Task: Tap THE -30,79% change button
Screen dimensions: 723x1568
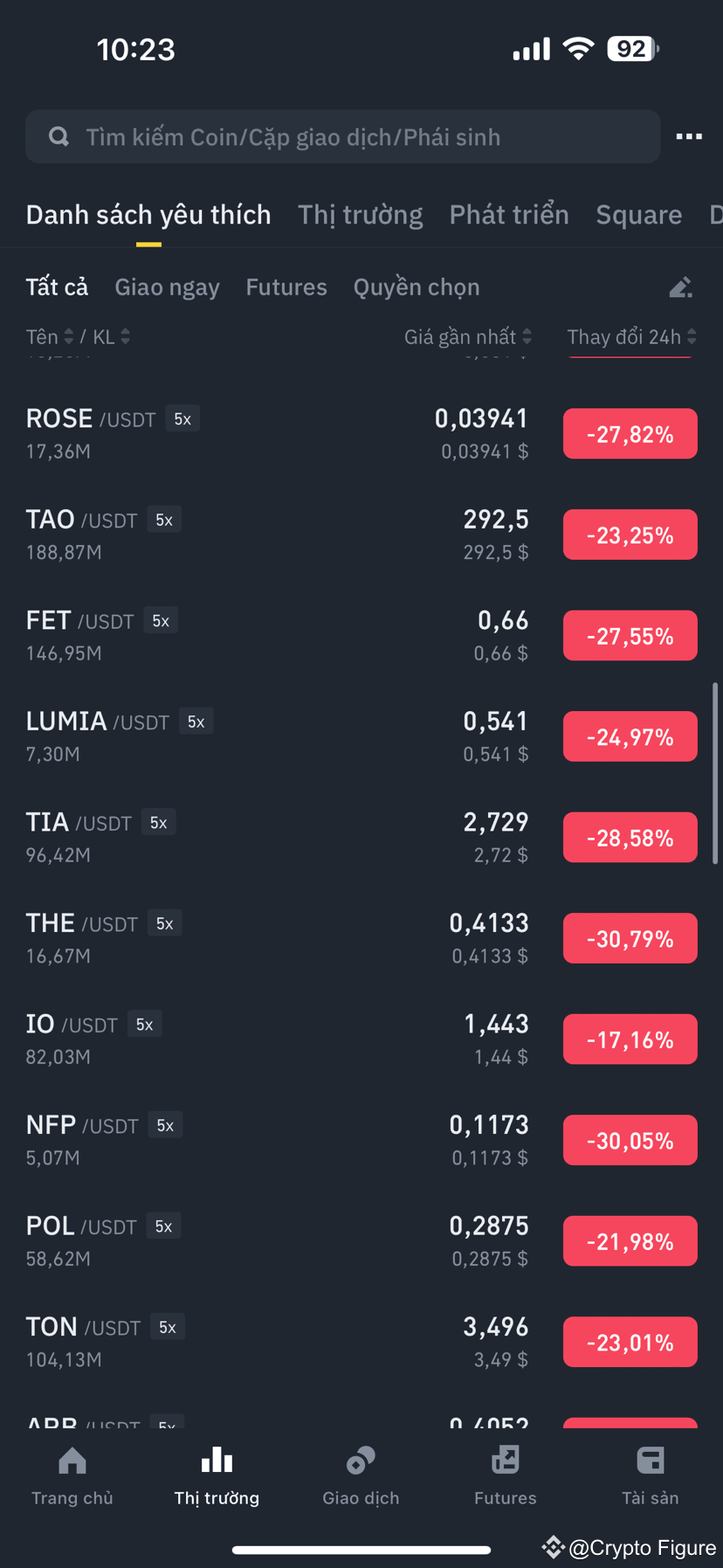Action: [630, 938]
